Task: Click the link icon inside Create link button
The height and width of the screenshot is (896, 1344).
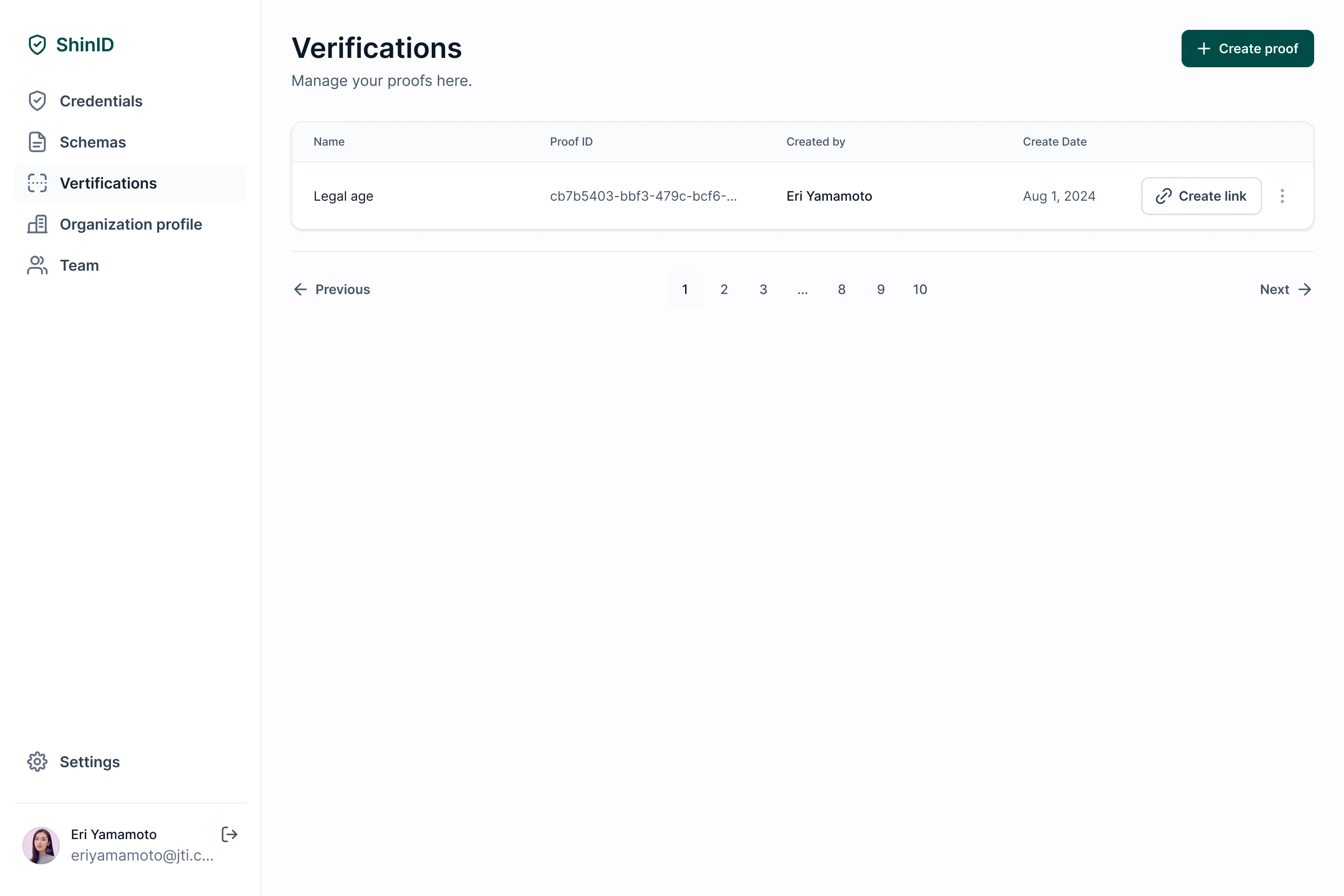Action: coord(1163,196)
